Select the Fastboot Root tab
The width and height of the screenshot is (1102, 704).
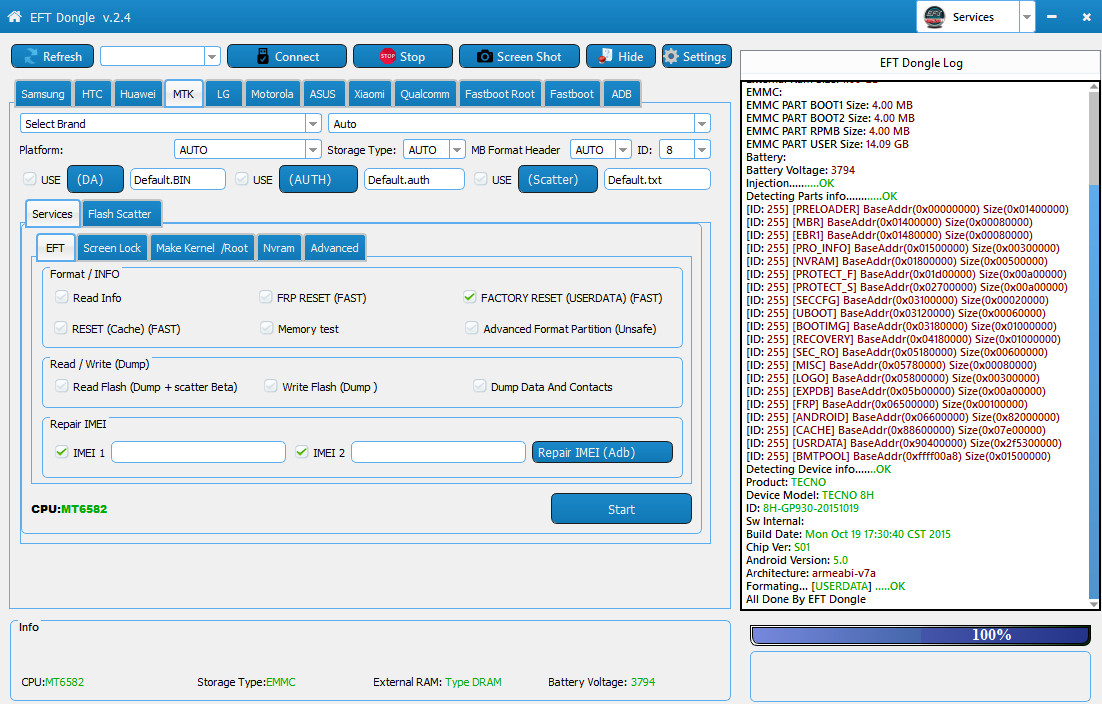click(500, 93)
